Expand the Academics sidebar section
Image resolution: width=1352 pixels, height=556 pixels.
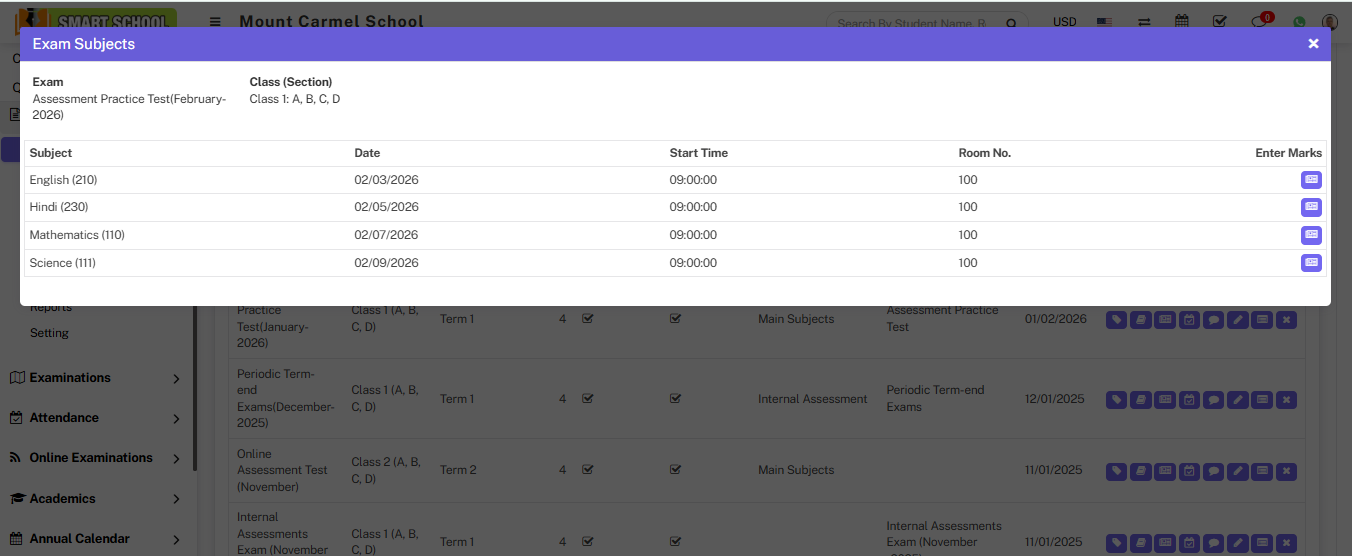point(95,498)
